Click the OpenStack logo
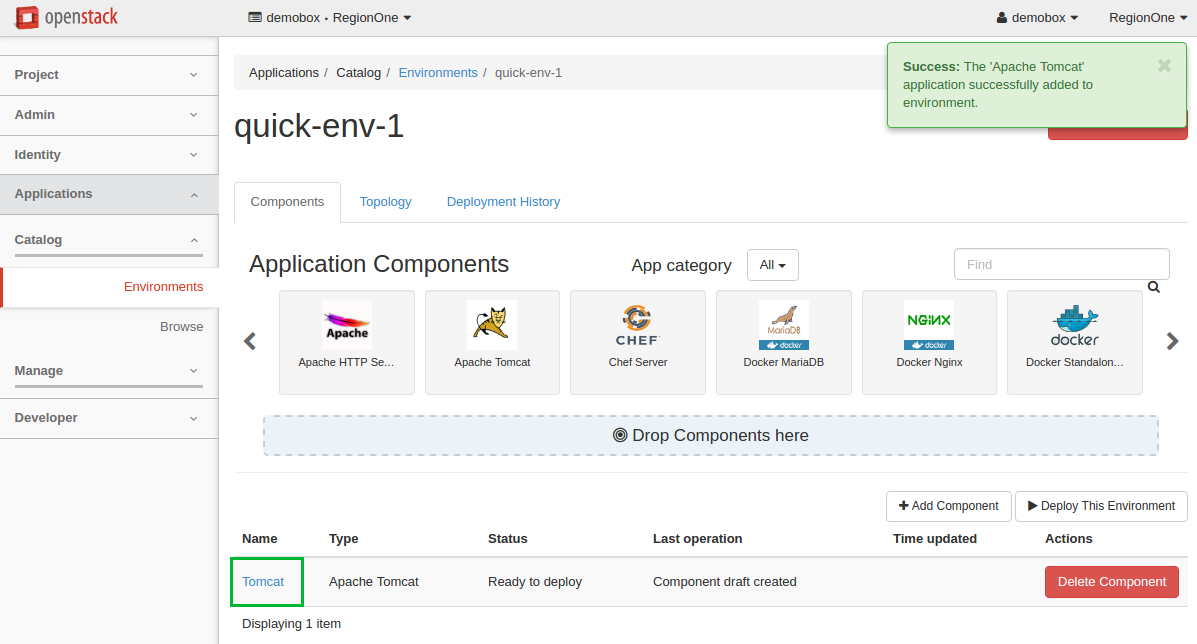The image size is (1197, 644). coord(66,17)
